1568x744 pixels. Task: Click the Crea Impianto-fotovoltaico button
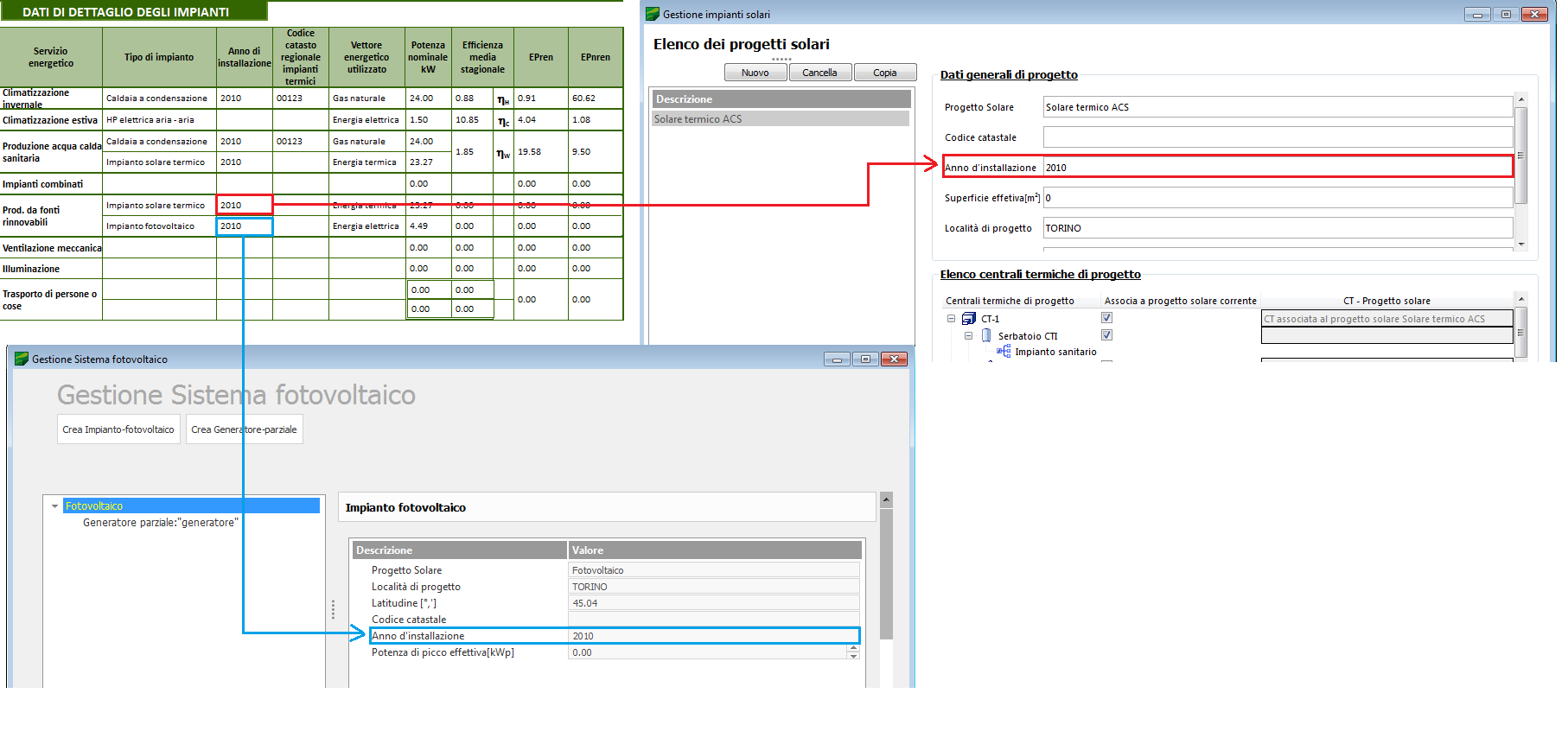118,429
